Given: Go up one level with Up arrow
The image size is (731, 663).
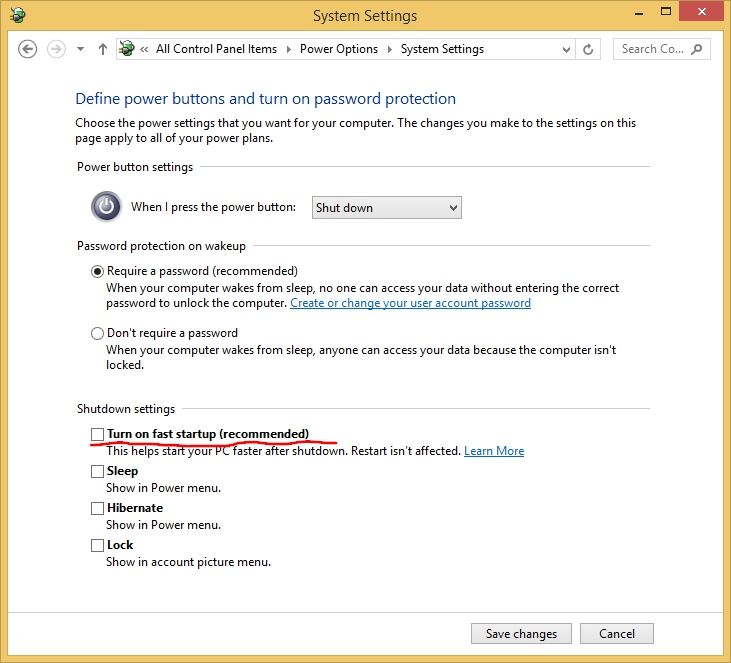Looking at the screenshot, I should 103,49.
